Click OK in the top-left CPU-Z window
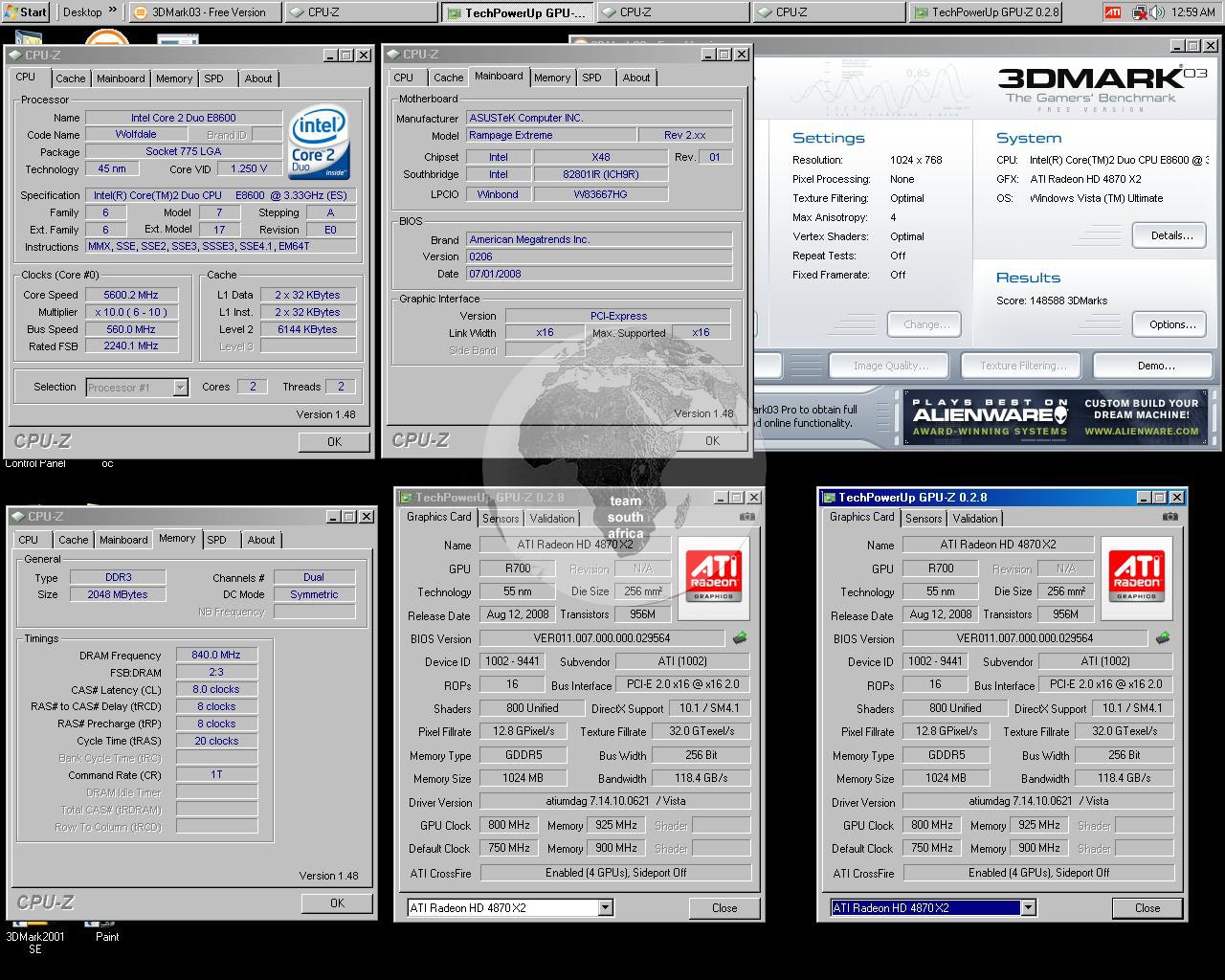The height and width of the screenshot is (980, 1225). 334,441
